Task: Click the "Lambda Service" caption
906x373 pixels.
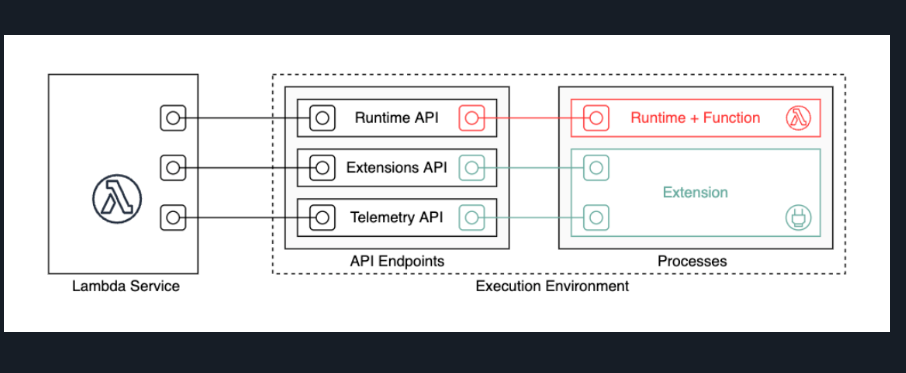Action: coord(126,286)
